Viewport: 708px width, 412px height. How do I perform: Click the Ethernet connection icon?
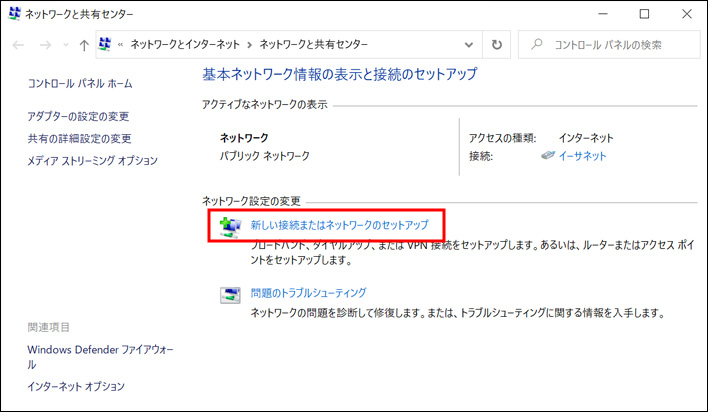click(547, 156)
